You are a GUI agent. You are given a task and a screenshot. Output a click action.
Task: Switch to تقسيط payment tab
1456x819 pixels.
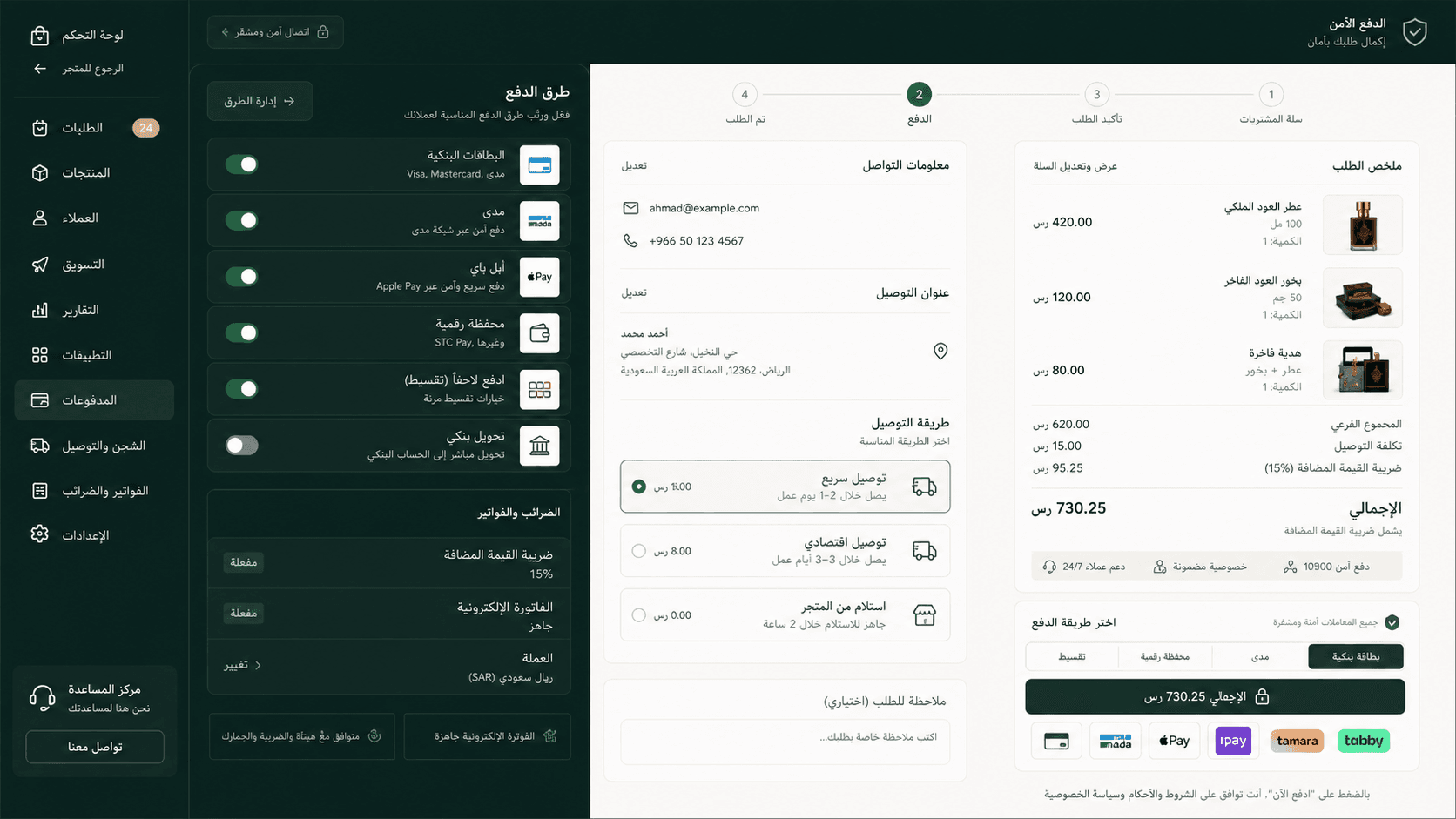pos(1072,656)
